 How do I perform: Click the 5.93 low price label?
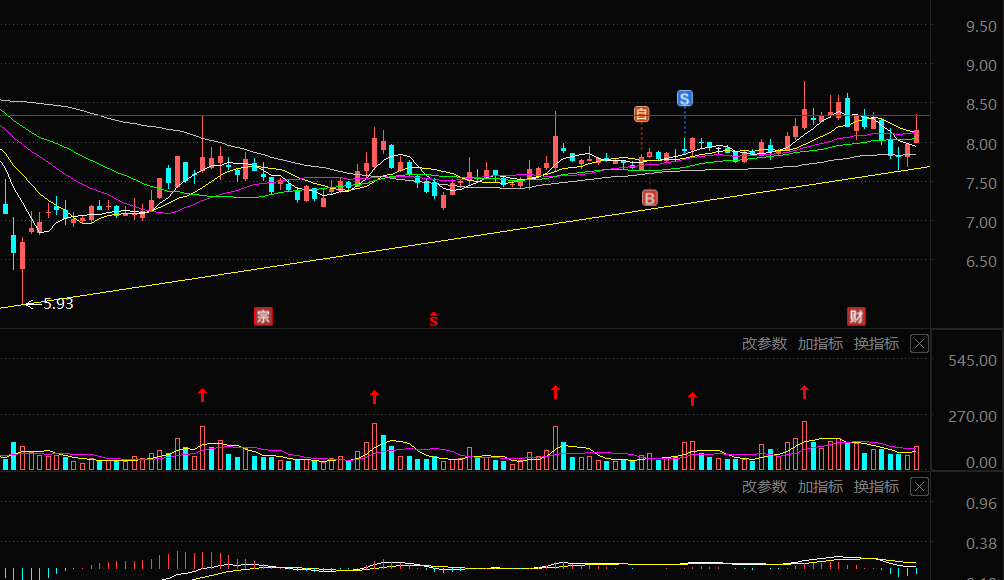(x=58, y=304)
